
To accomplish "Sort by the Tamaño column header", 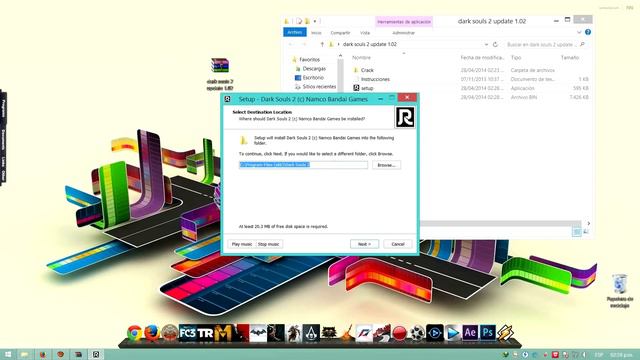I will pos(570,58).
